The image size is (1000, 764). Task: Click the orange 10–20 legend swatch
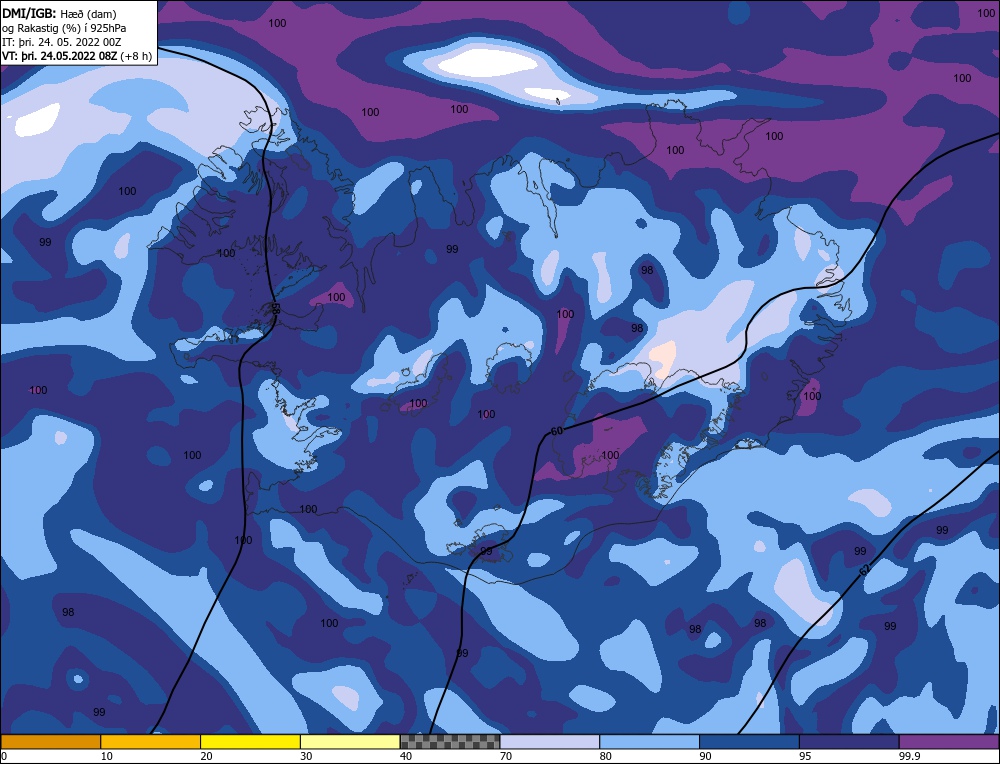tap(151, 742)
